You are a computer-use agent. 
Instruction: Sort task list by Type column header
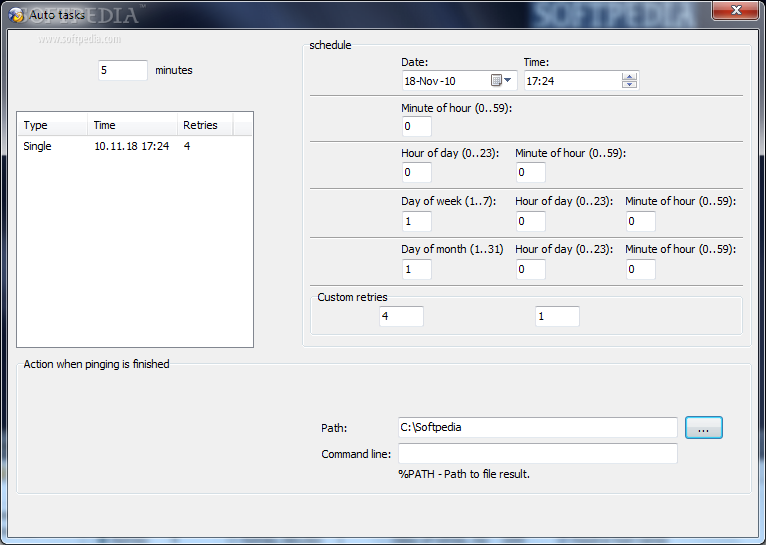53,125
